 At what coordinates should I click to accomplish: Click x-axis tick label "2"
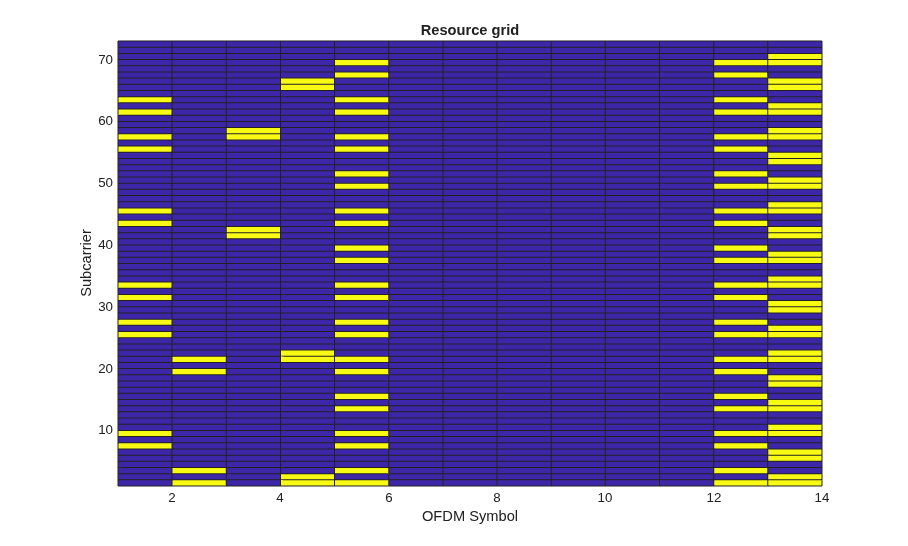(x=172, y=498)
